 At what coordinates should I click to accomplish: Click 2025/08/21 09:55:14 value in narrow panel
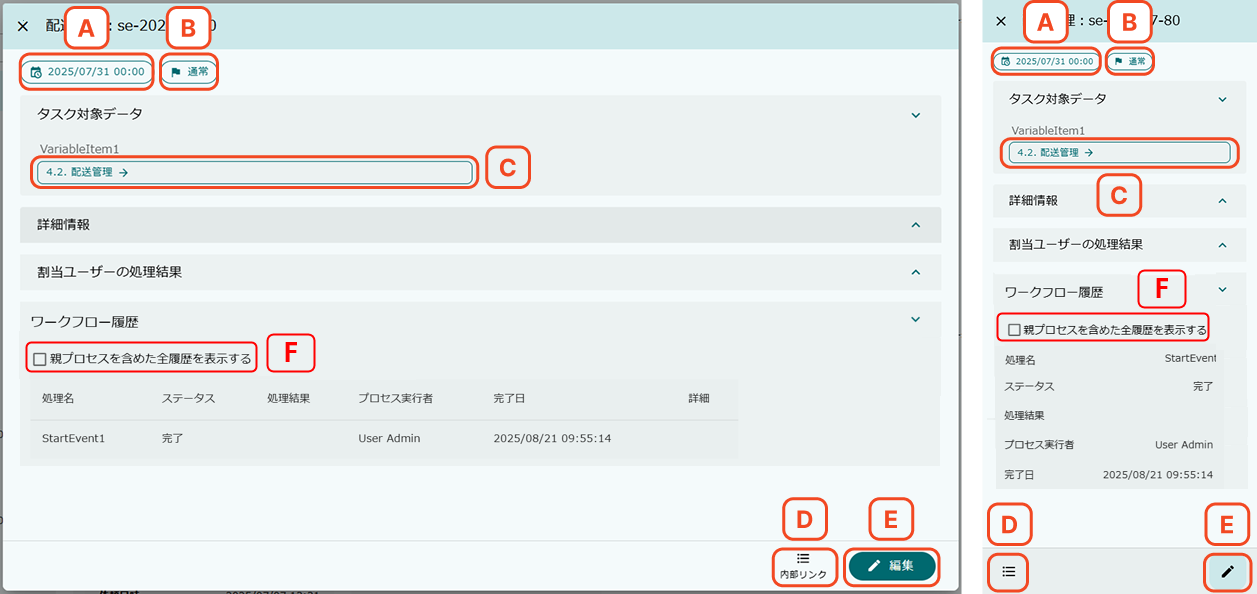(x=1158, y=474)
